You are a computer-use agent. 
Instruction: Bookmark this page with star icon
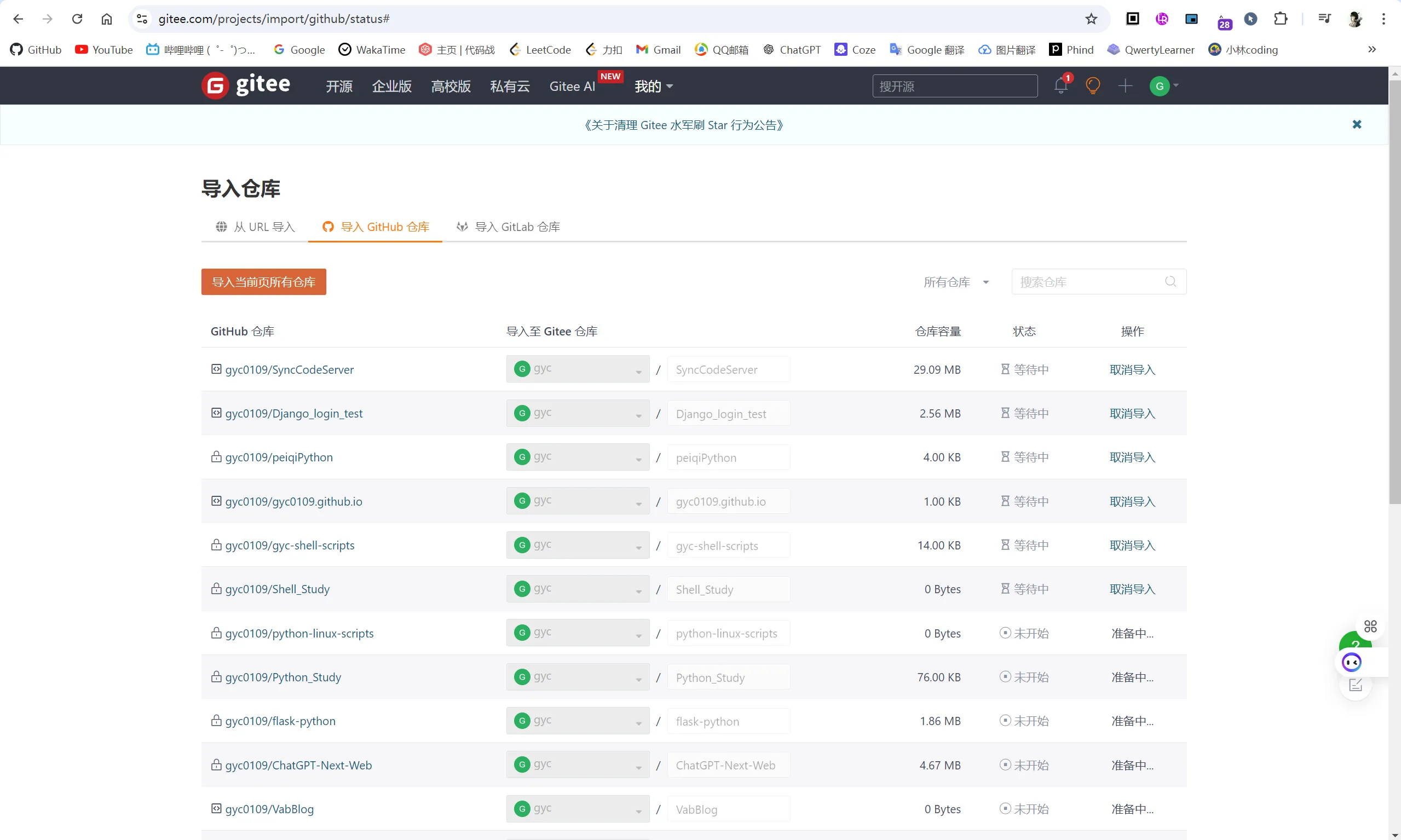click(x=1091, y=19)
